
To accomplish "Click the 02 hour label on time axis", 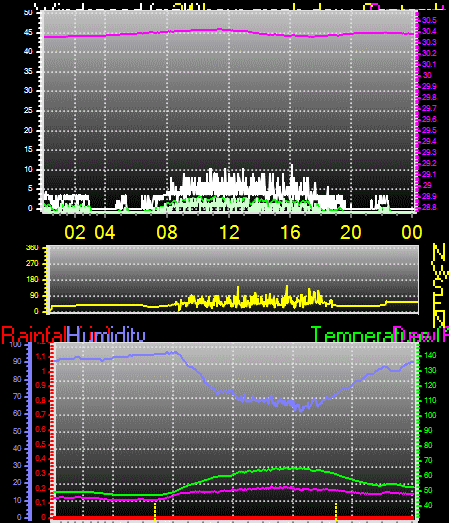I will point(75,232).
